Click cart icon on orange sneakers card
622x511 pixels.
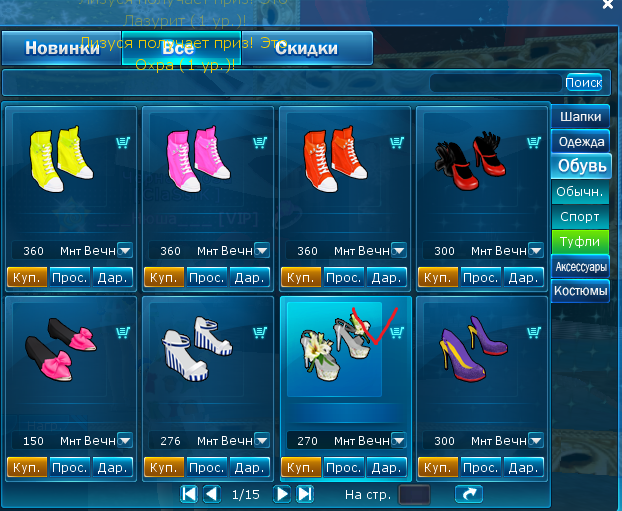[x=397, y=142]
